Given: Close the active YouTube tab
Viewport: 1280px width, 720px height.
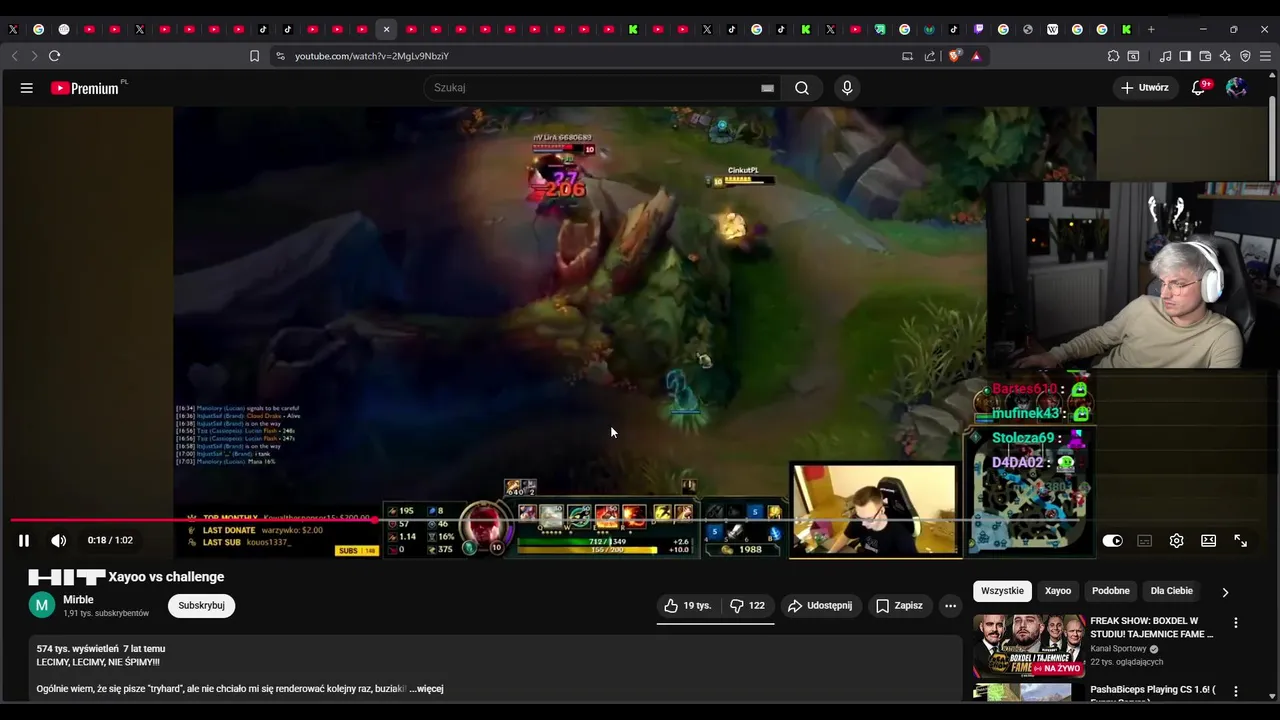Looking at the screenshot, I should (386, 29).
